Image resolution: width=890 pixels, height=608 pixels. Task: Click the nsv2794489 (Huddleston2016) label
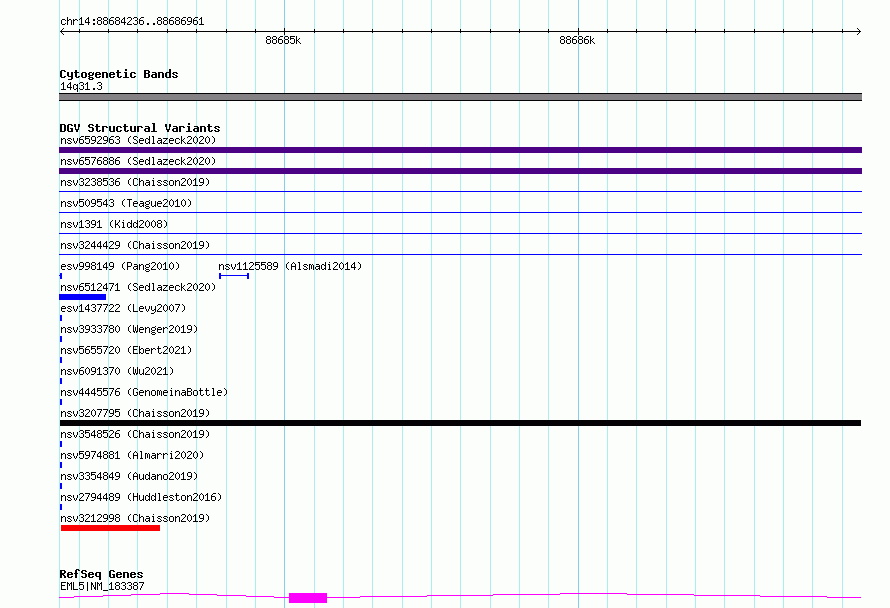click(x=141, y=497)
